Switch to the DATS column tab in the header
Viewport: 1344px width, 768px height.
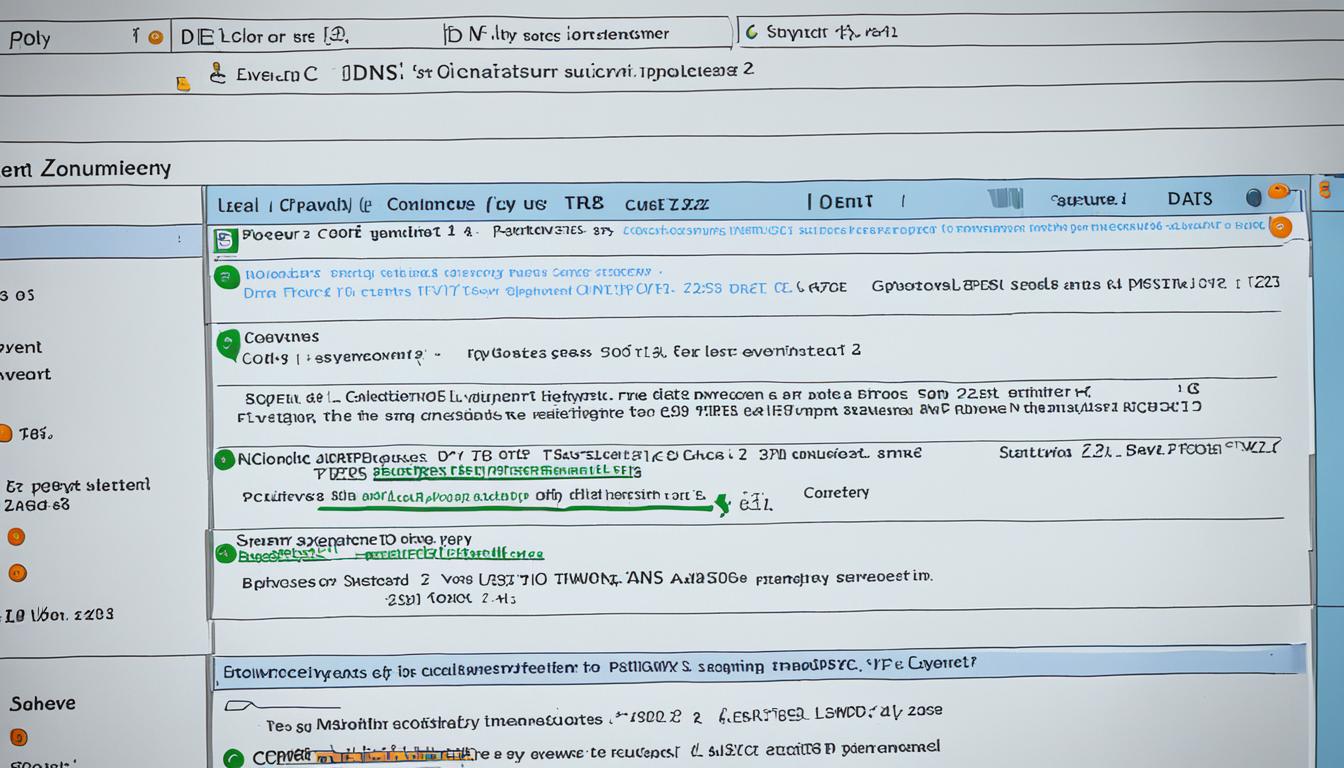(1189, 198)
